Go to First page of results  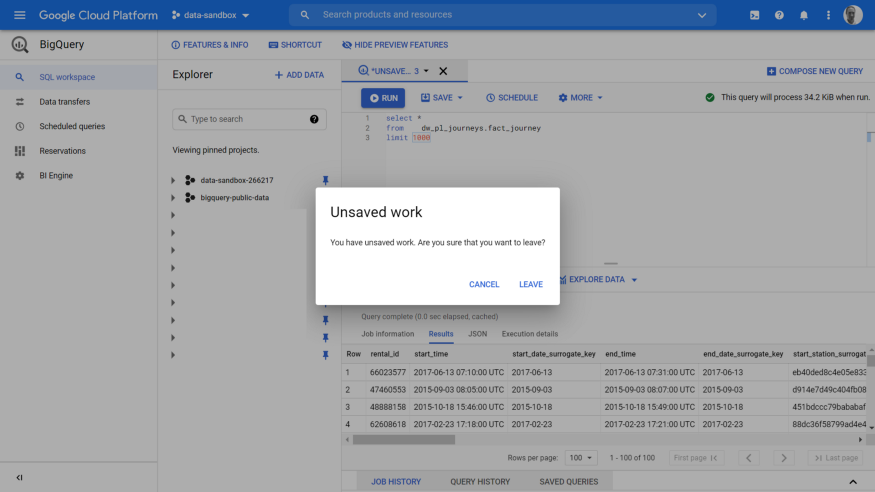coord(696,458)
